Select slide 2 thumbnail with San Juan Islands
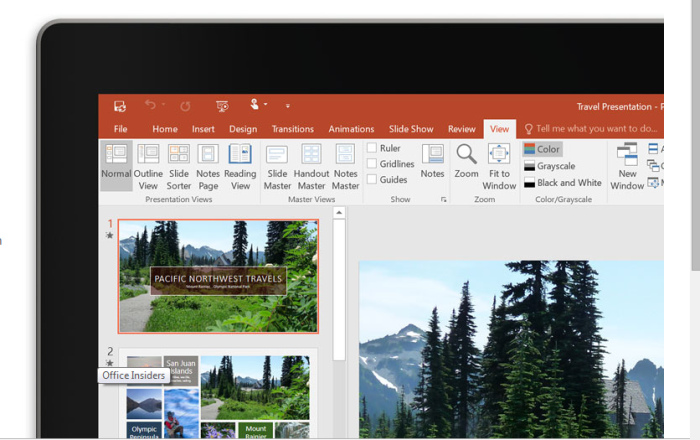 [x=218, y=394]
